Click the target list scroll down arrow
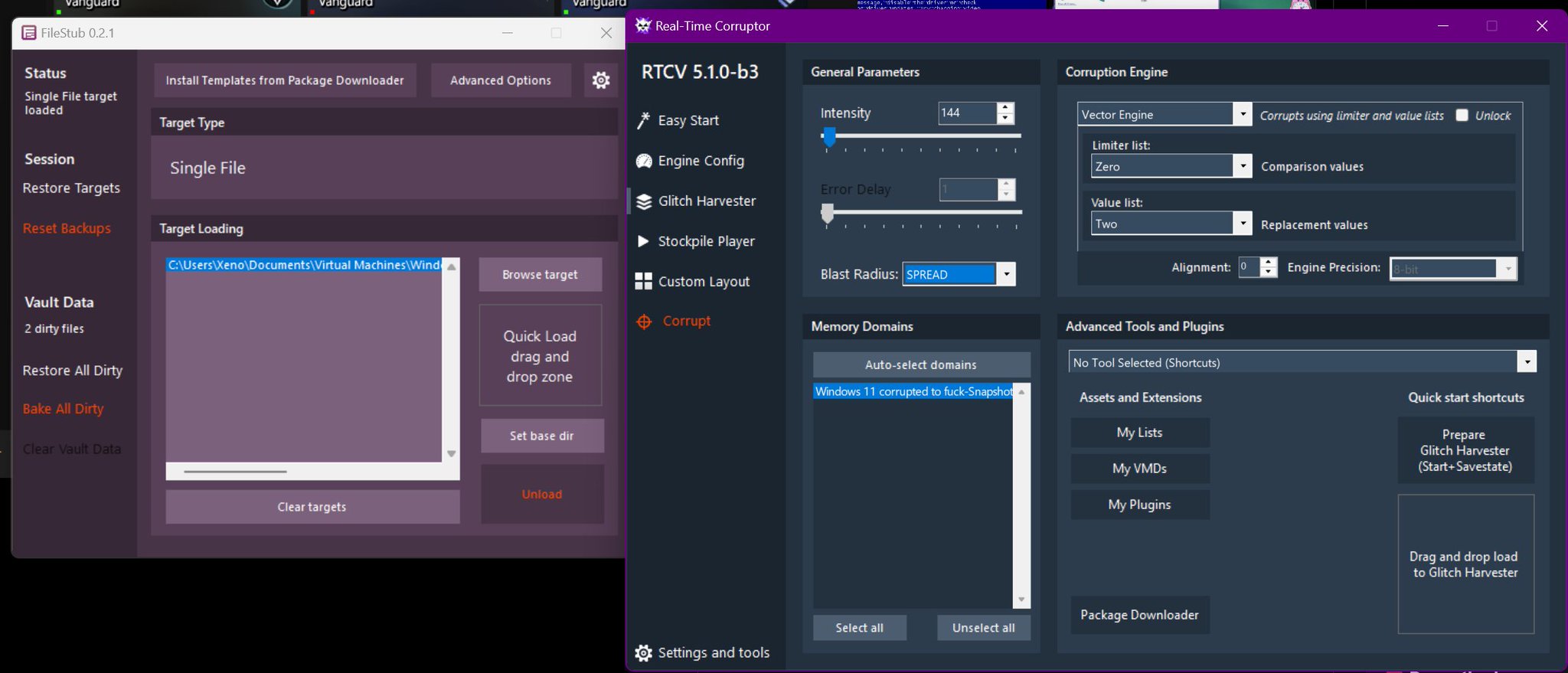 pyautogui.click(x=452, y=454)
